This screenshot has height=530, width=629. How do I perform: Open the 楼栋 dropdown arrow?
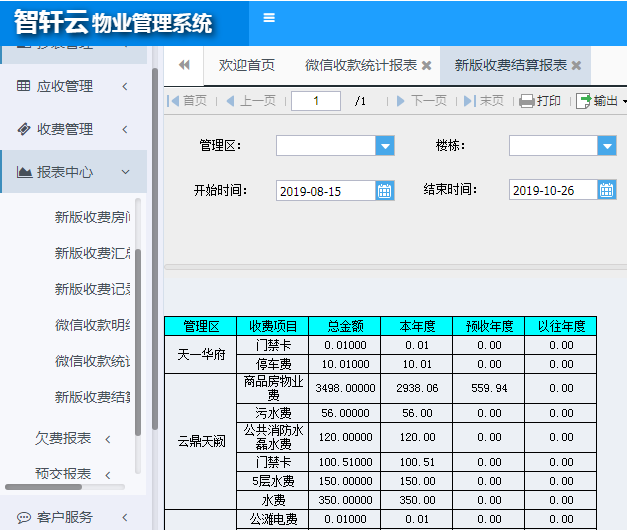click(607, 146)
